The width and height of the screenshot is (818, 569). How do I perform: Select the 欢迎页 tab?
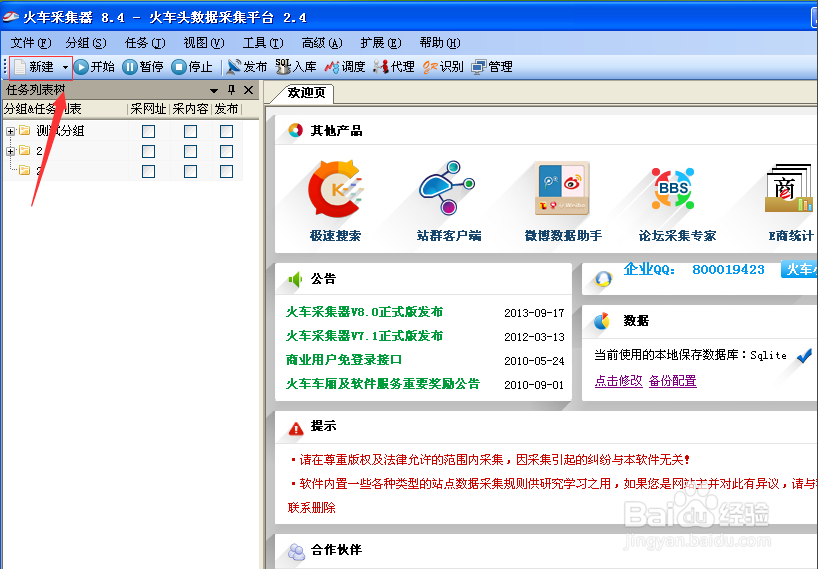306,93
